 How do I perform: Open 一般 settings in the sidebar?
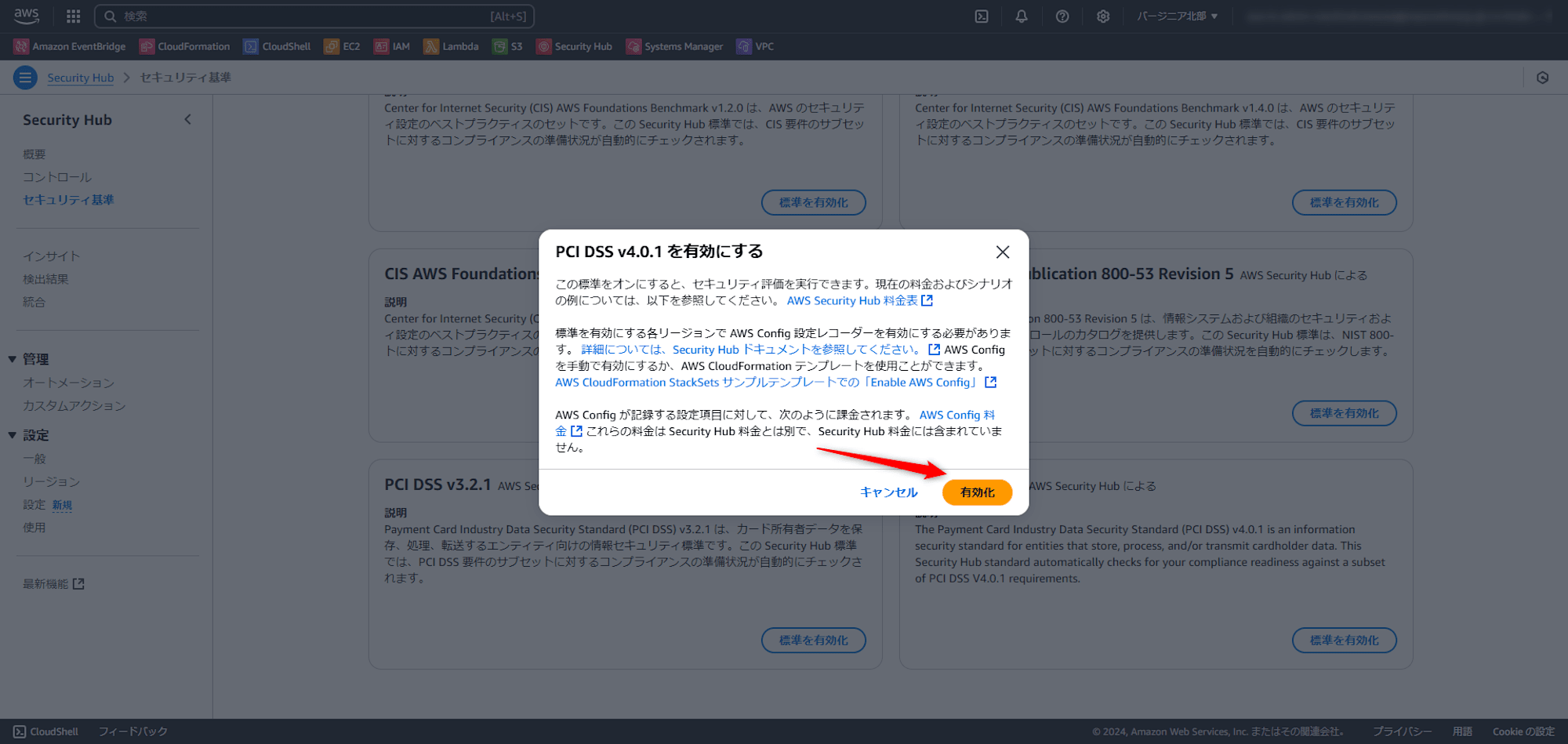tap(34, 459)
